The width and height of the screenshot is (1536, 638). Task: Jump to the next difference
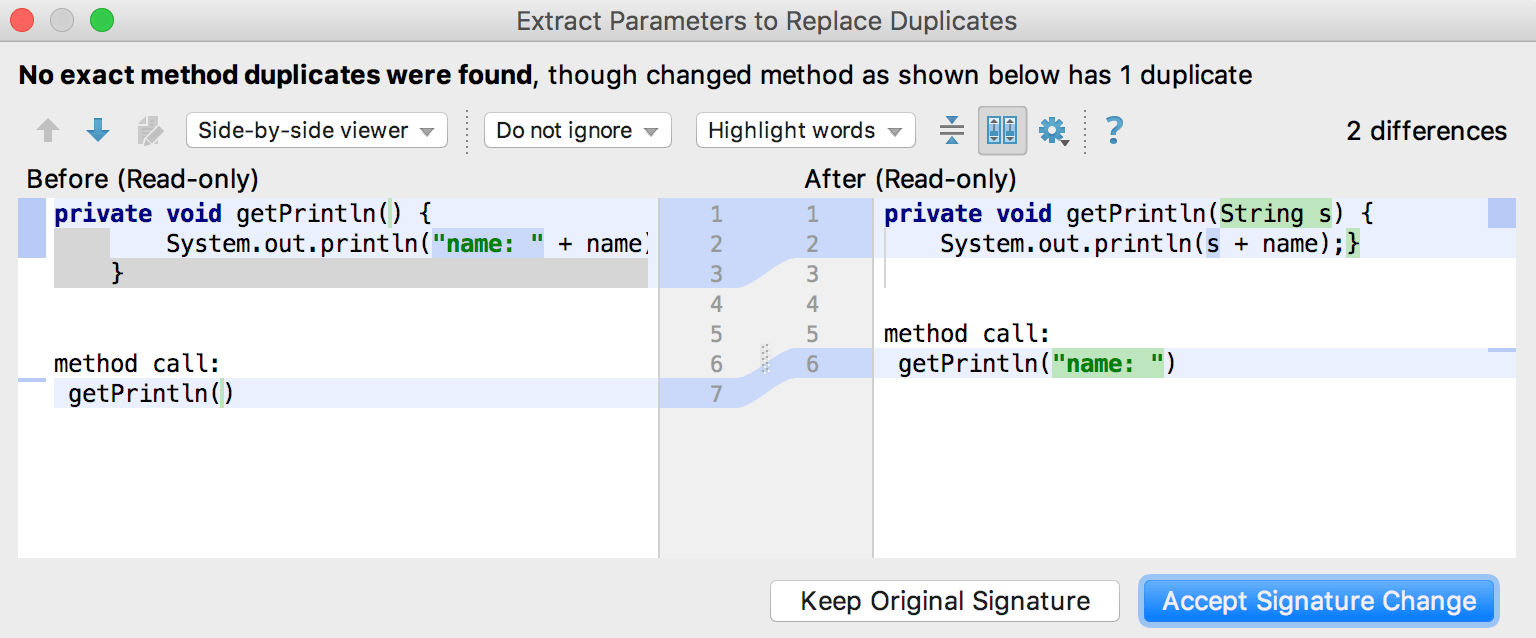98,131
